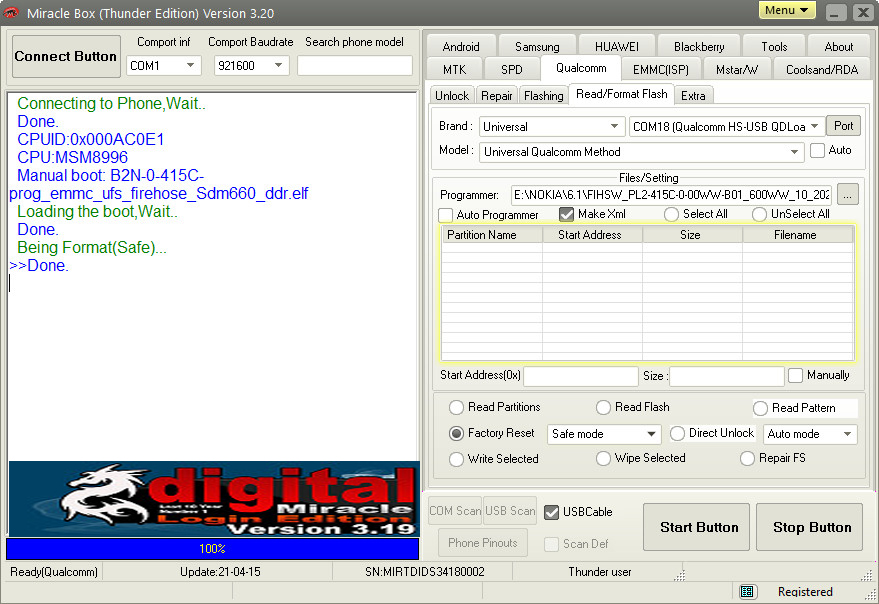The height and width of the screenshot is (604, 879).
Task: Open the Safe mode factory reset dropdown
Action: (x=651, y=434)
